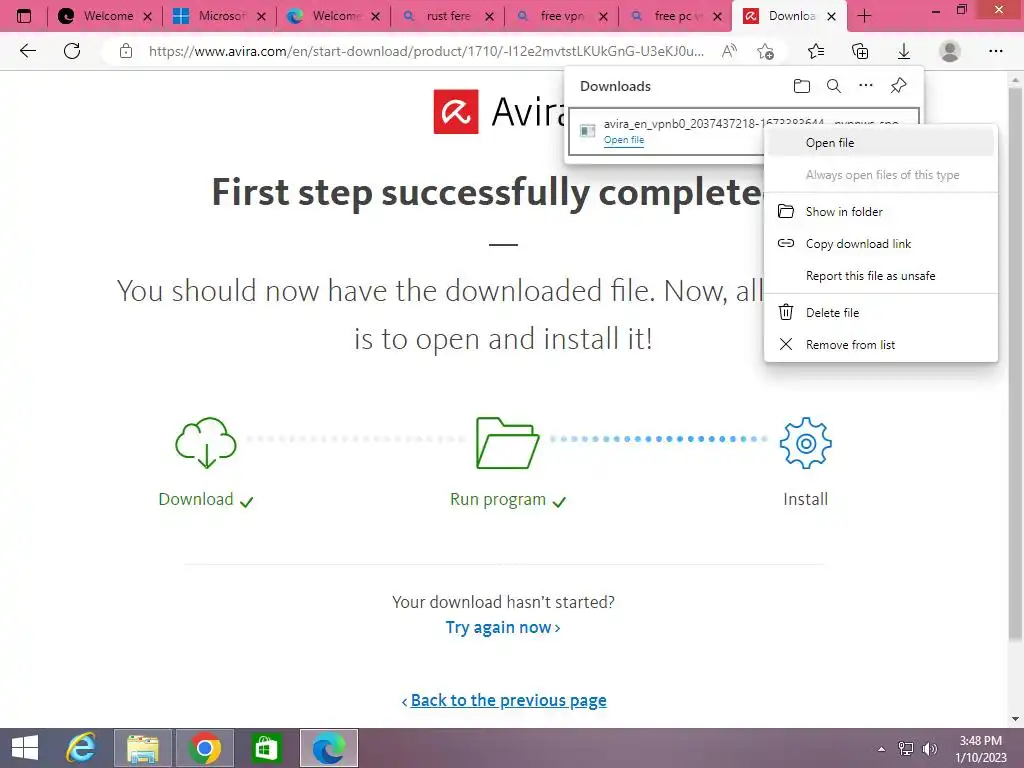This screenshot has width=1024, height=768.
Task: Select Copy download link
Action: [880, 244]
